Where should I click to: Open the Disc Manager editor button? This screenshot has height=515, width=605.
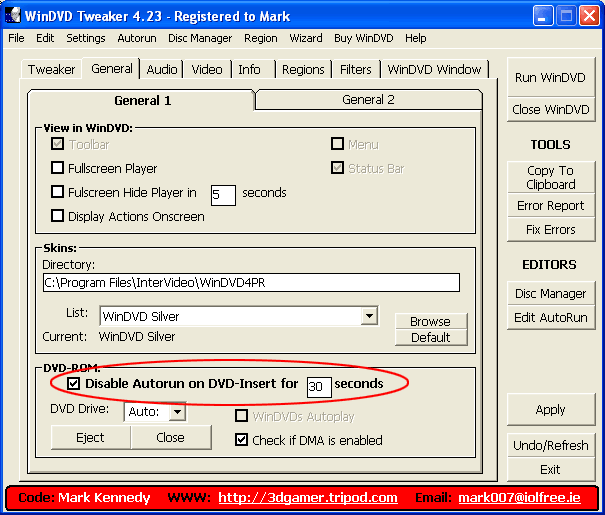tap(550, 294)
